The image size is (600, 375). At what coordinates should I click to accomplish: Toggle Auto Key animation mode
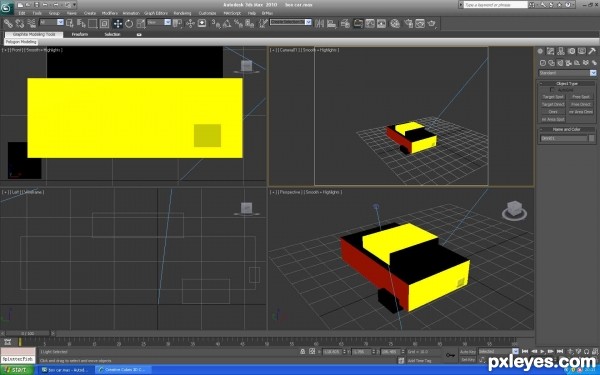pos(468,352)
